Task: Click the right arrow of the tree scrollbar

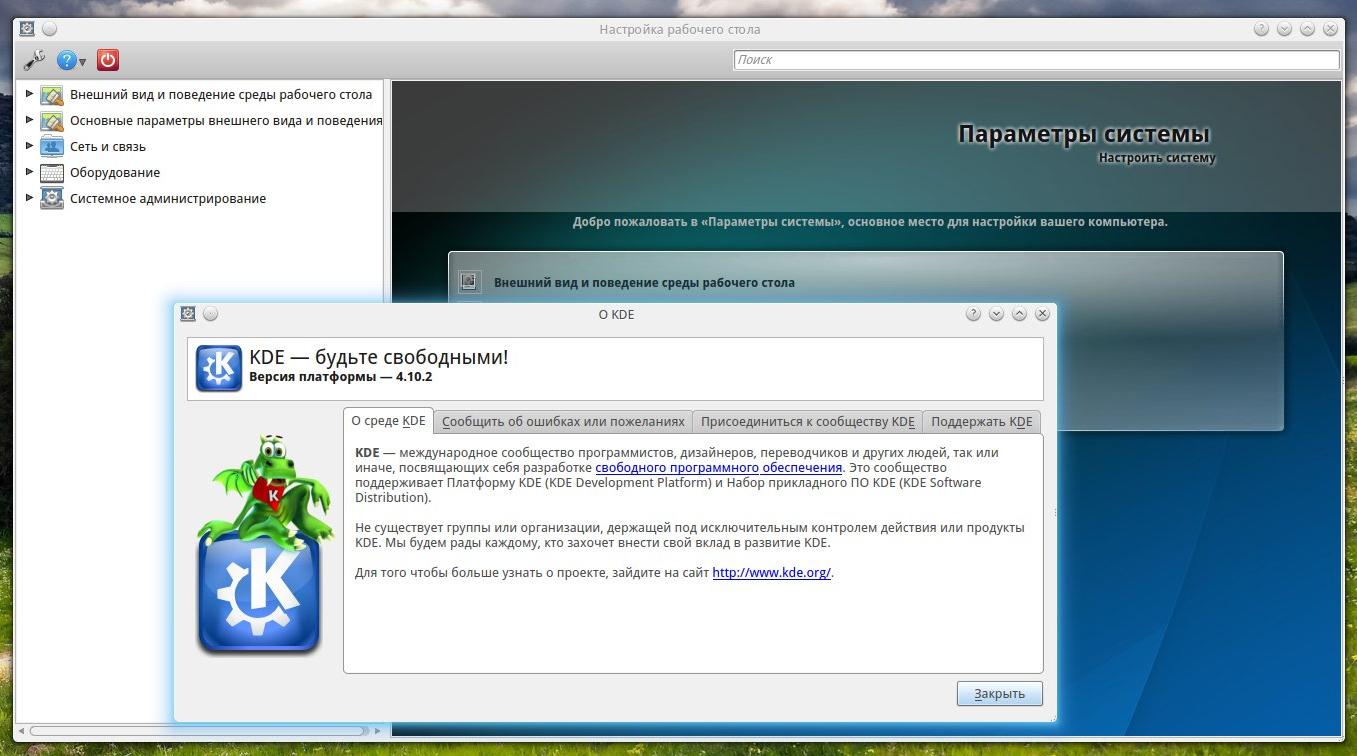Action: pyautogui.click(x=378, y=731)
